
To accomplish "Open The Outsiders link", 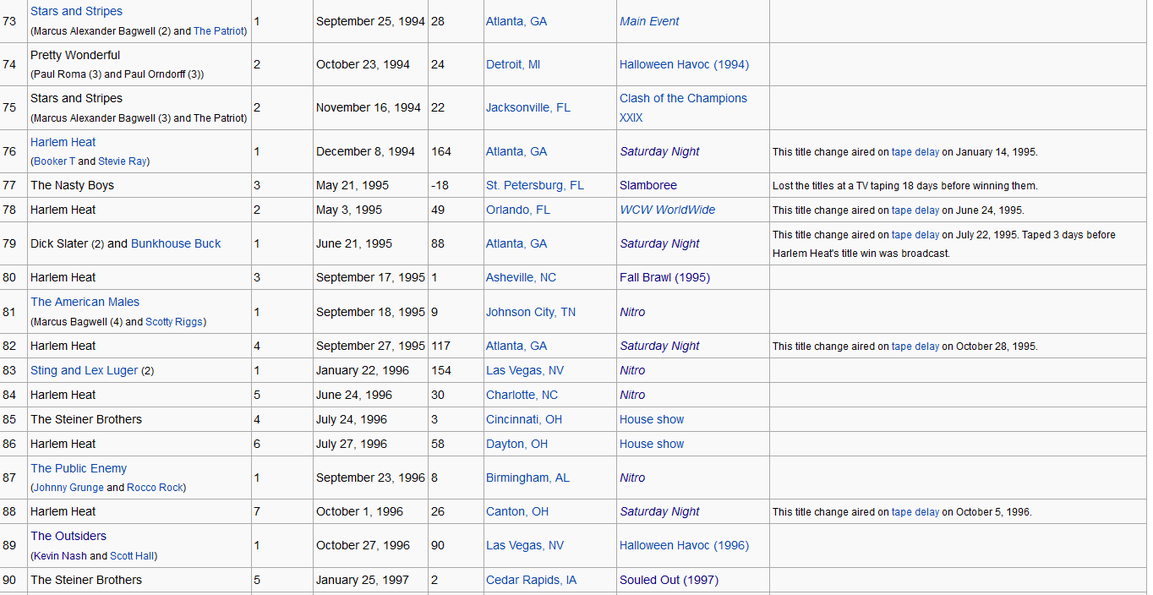I will coord(68,536).
